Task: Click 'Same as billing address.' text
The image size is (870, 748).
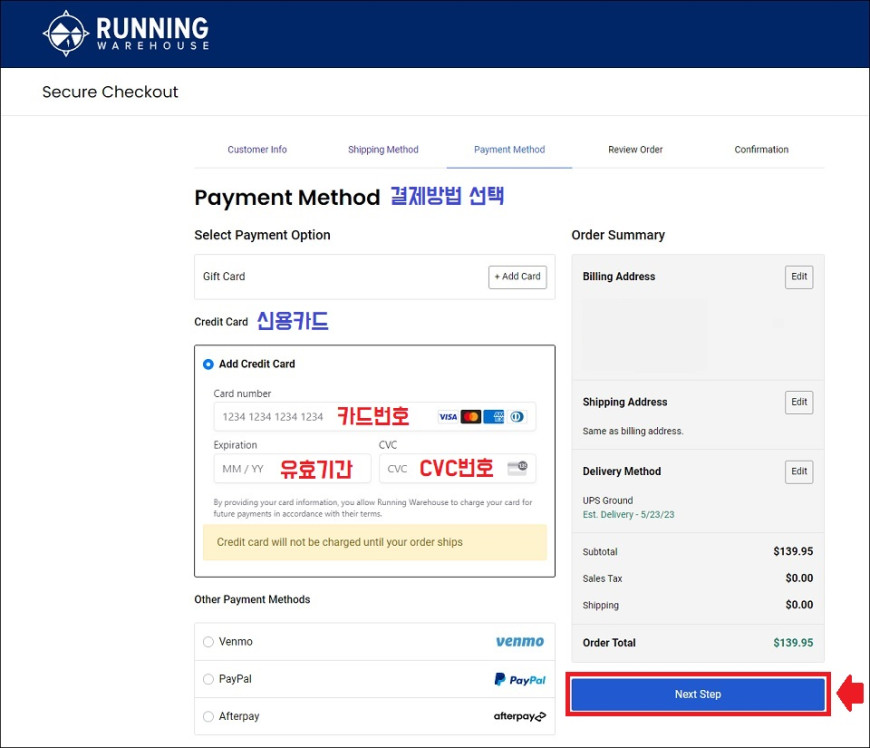Action: coord(633,431)
